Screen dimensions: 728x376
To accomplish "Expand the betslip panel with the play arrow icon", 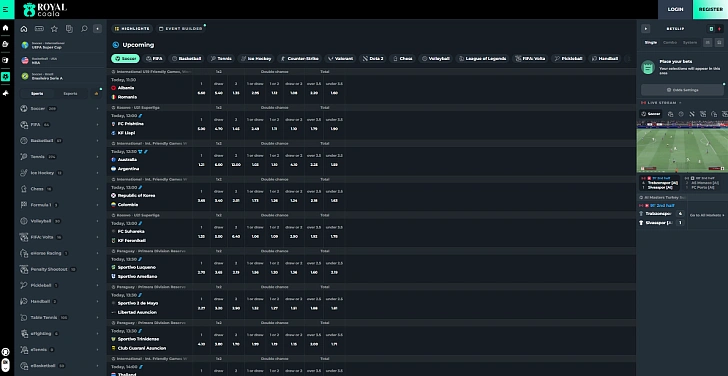I will 645,29.
